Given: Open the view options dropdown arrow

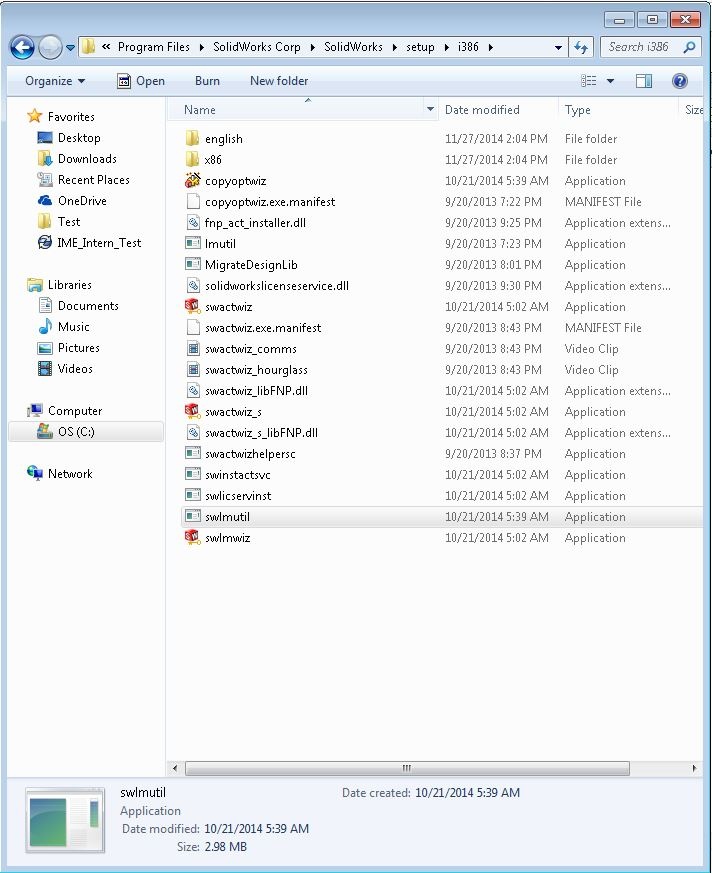Looking at the screenshot, I should pyautogui.click(x=610, y=81).
